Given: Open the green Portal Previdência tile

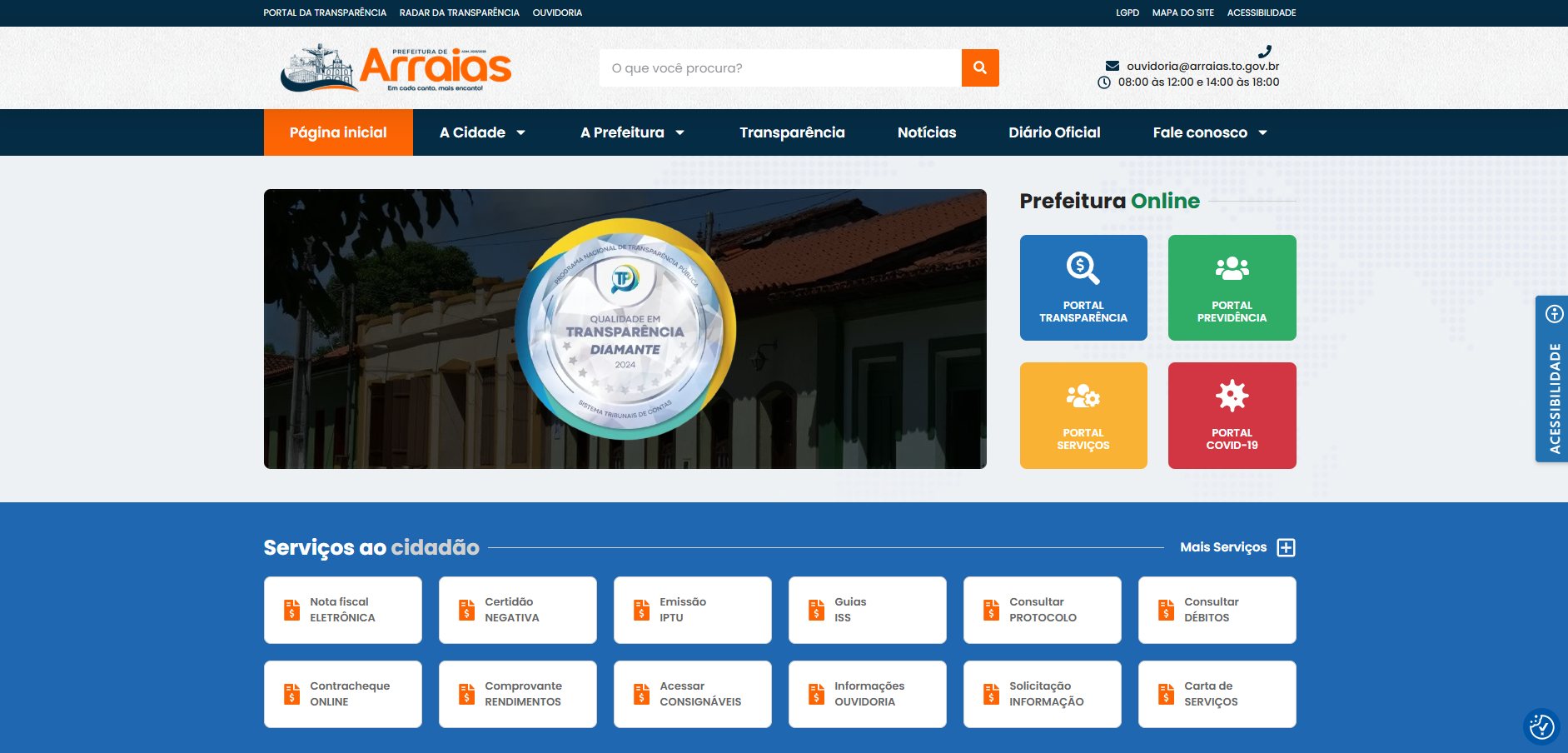Looking at the screenshot, I should click(x=1231, y=287).
